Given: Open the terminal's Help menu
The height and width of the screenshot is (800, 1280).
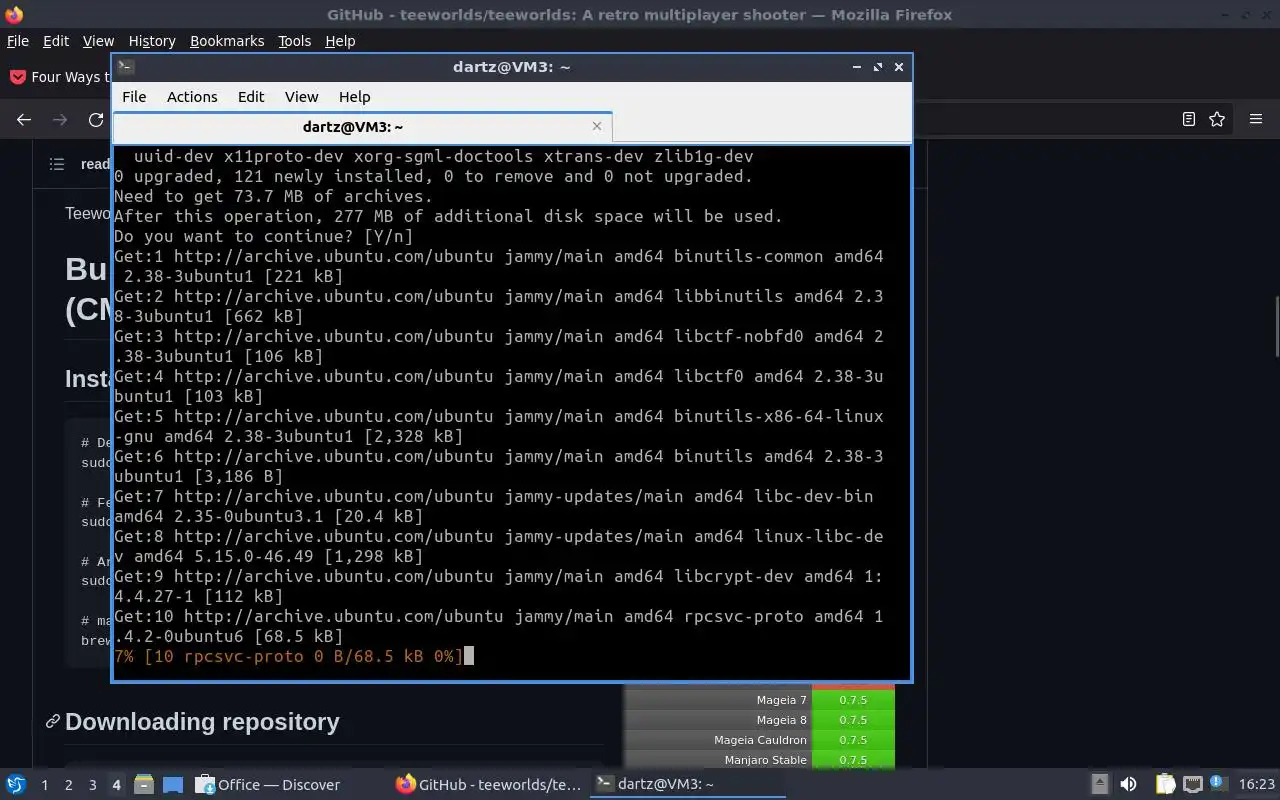Looking at the screenshot, I should (354, 97).
